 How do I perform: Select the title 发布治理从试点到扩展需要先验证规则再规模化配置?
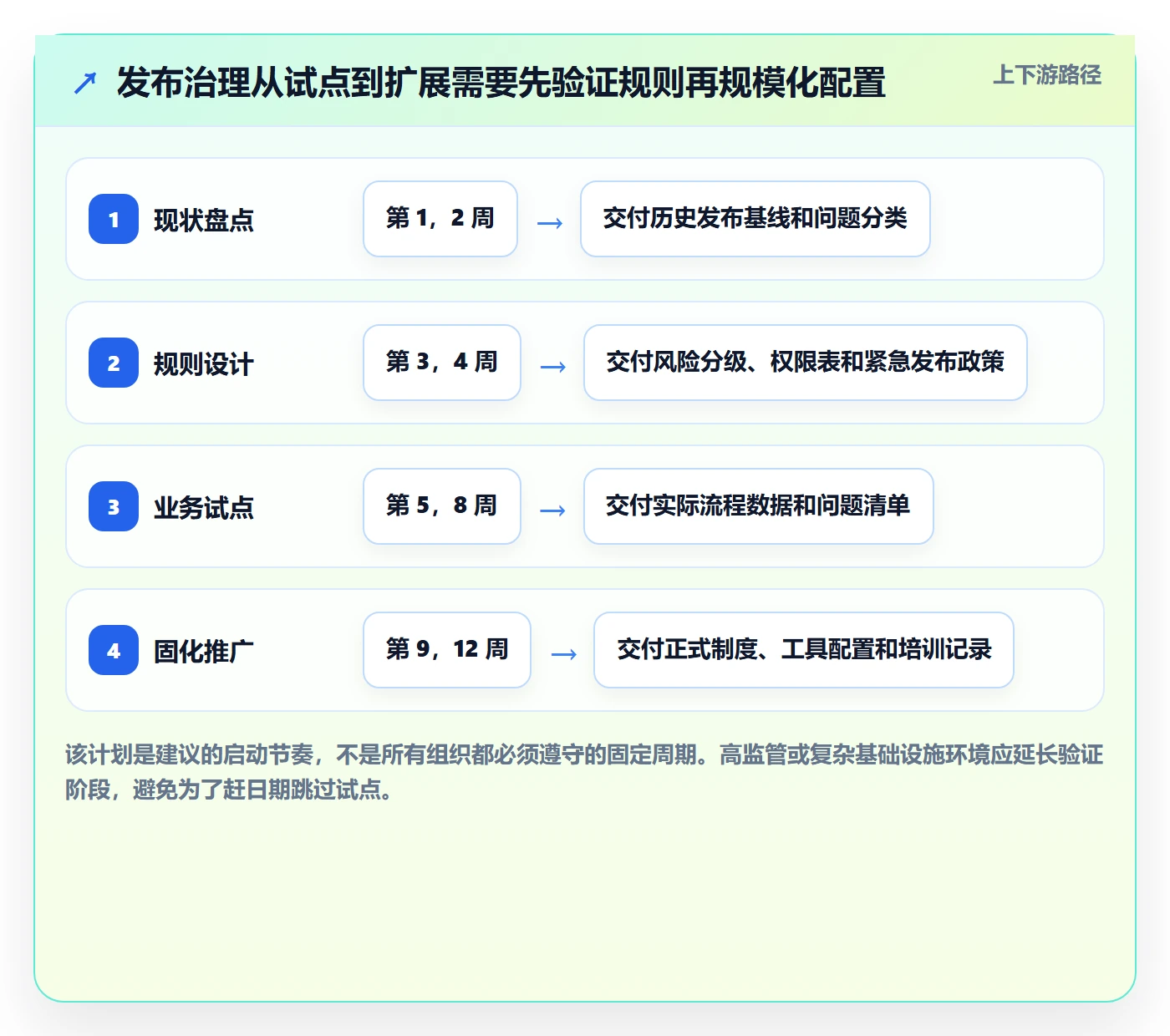click(x=501, y=83)
